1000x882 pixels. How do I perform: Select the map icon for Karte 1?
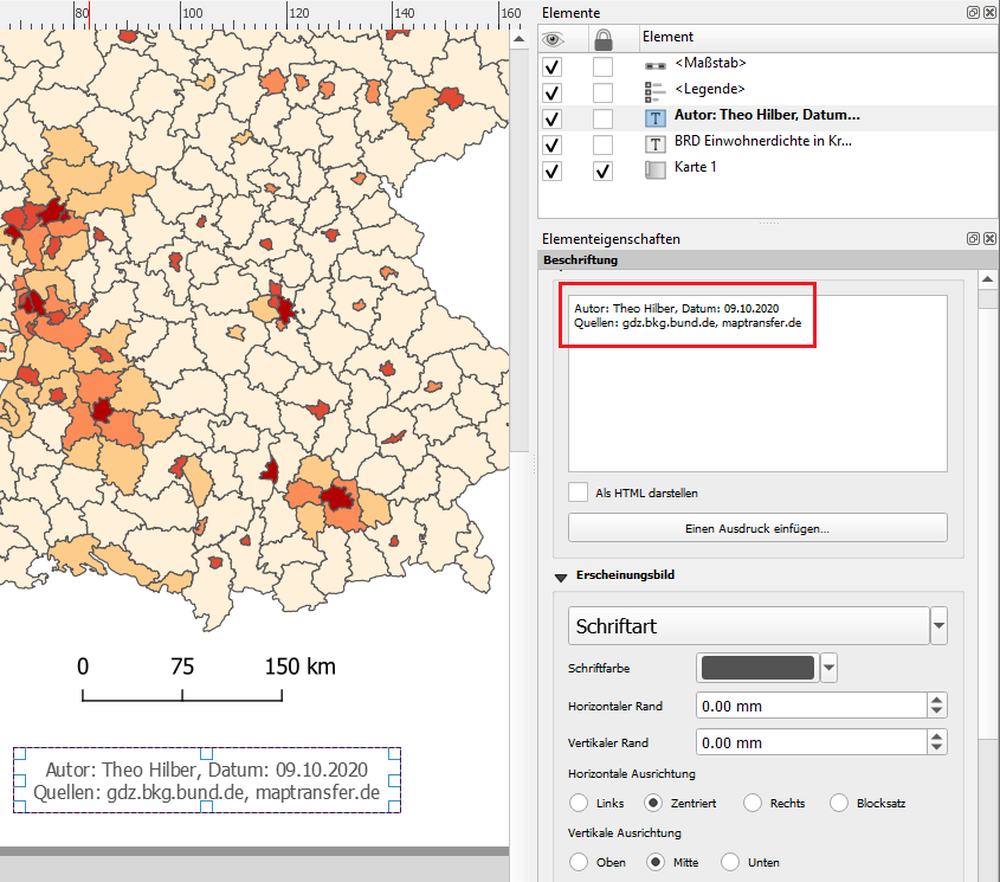(x=655, y=167)
